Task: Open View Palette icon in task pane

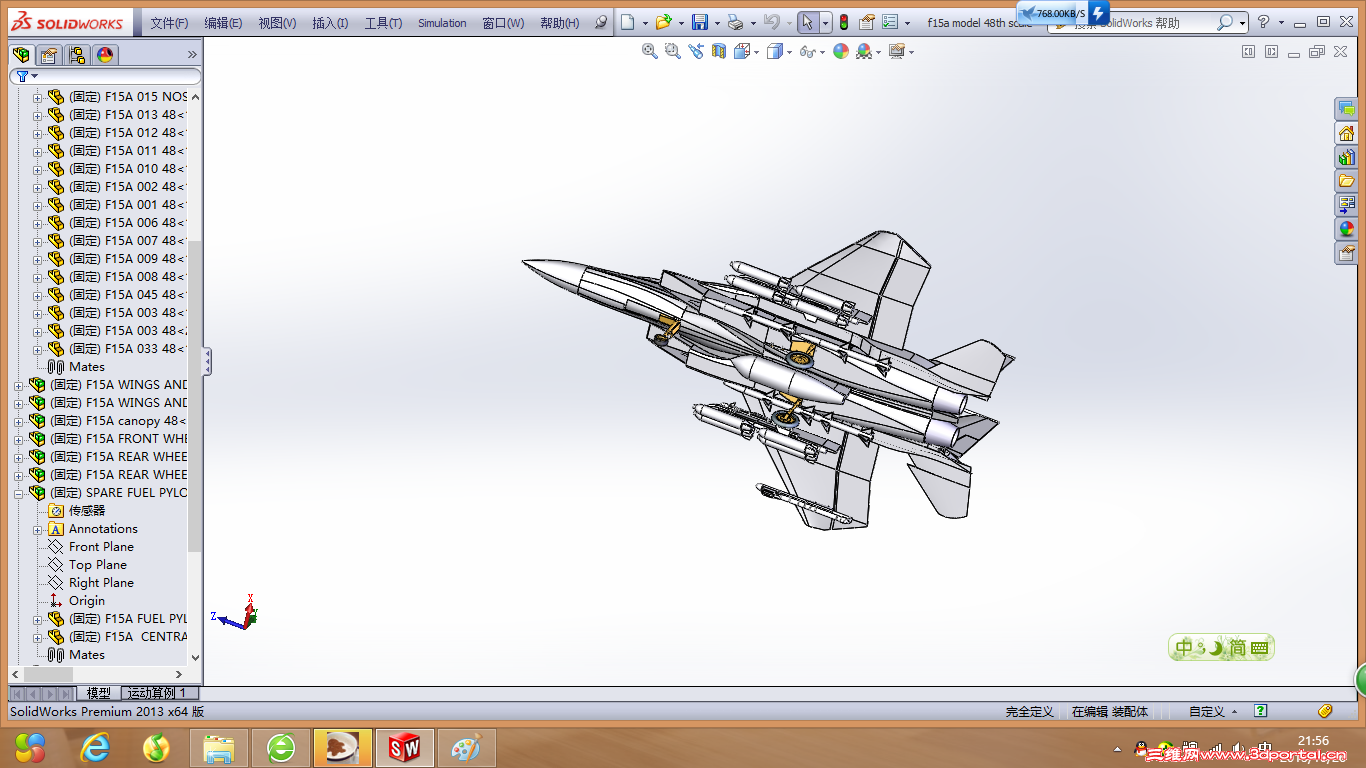Action: pyautogui.click(x=1347, y=205)
